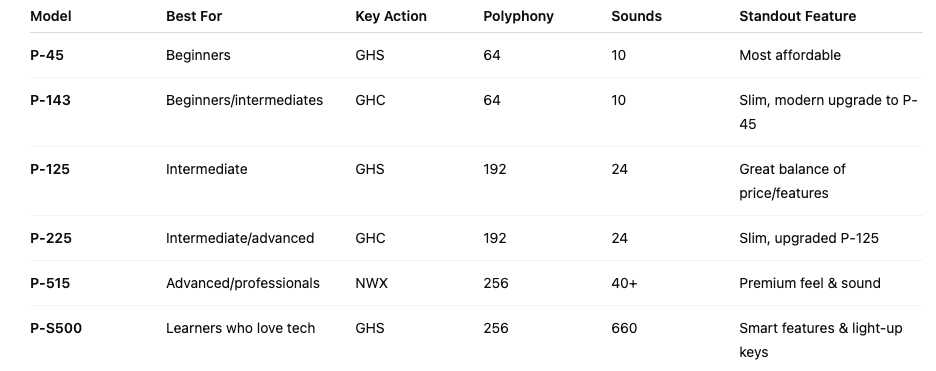Click the 40+ sounds cell
This screenshot has width=936, height=371.
coord(624,283)
